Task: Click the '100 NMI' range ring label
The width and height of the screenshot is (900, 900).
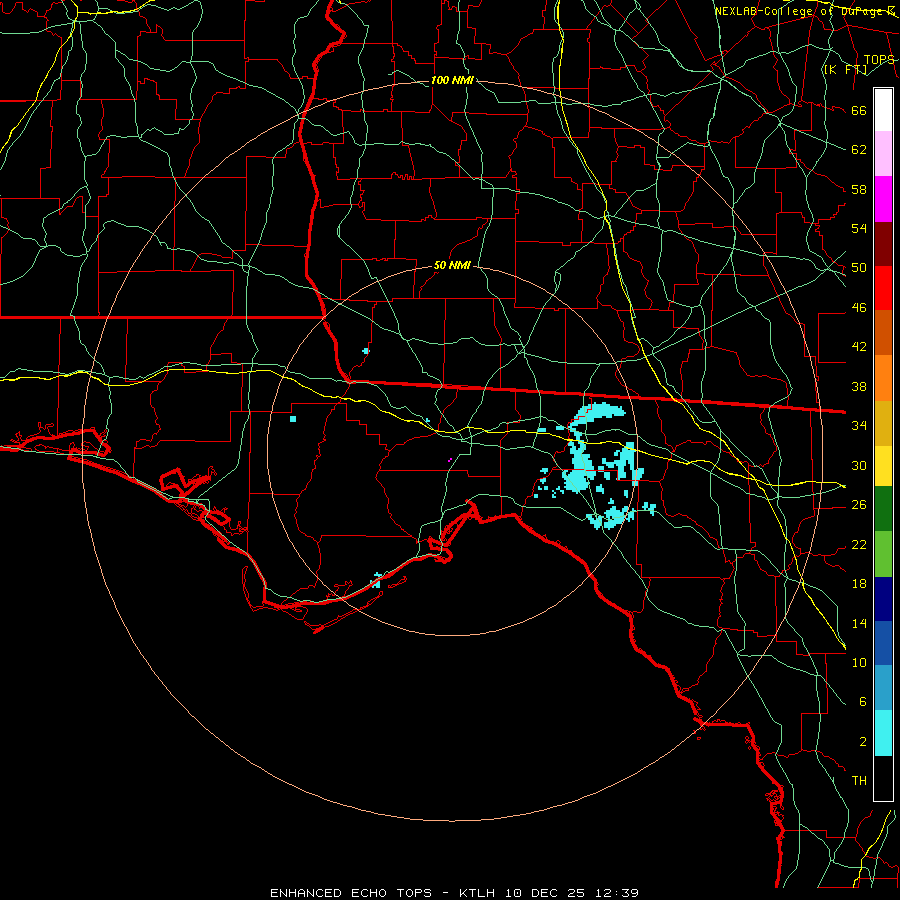Action: click(x=452, y=80)
